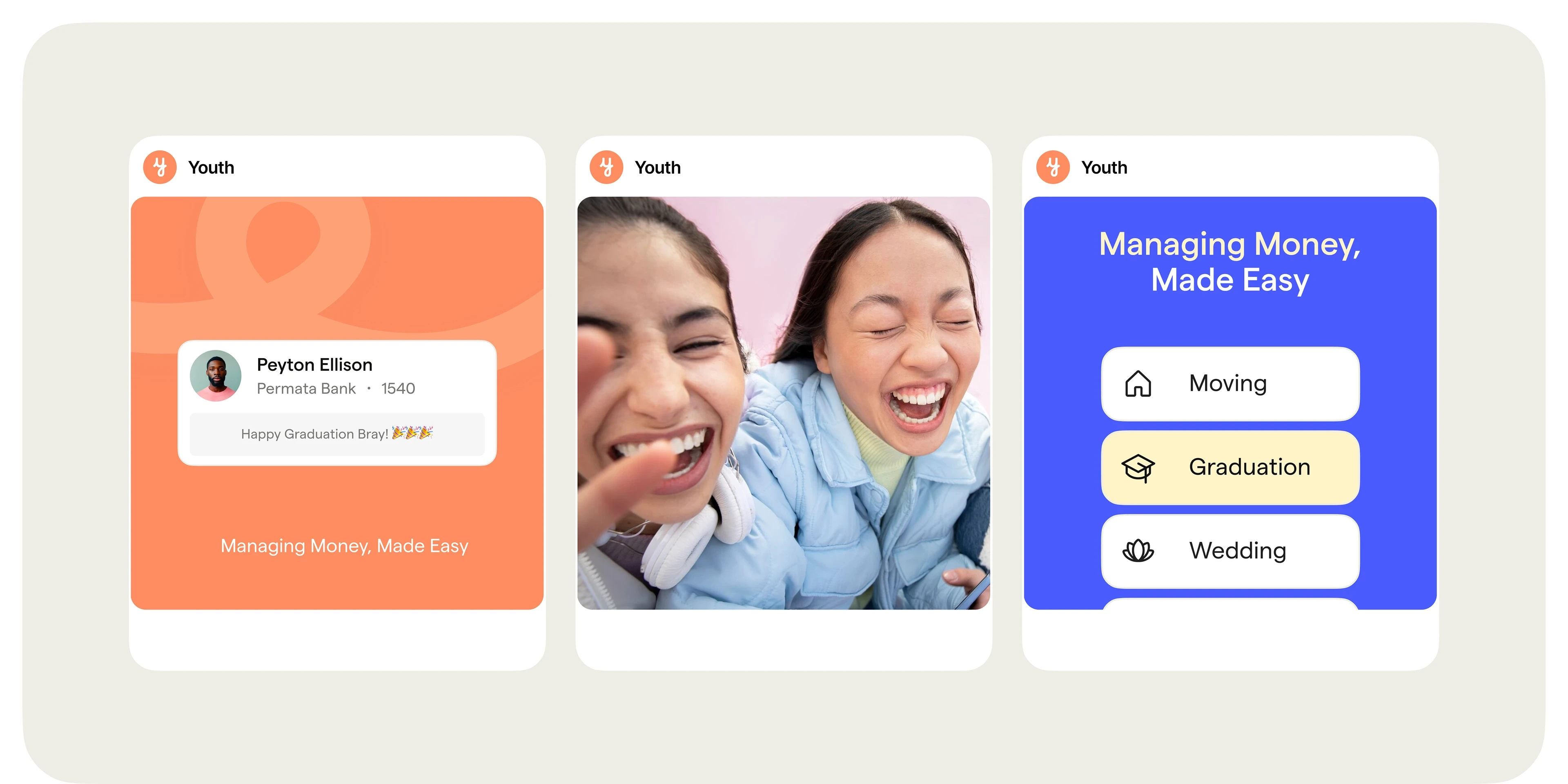Click the Youth logo above the blue card
Screen dimensions: 1568x784
1053,167
